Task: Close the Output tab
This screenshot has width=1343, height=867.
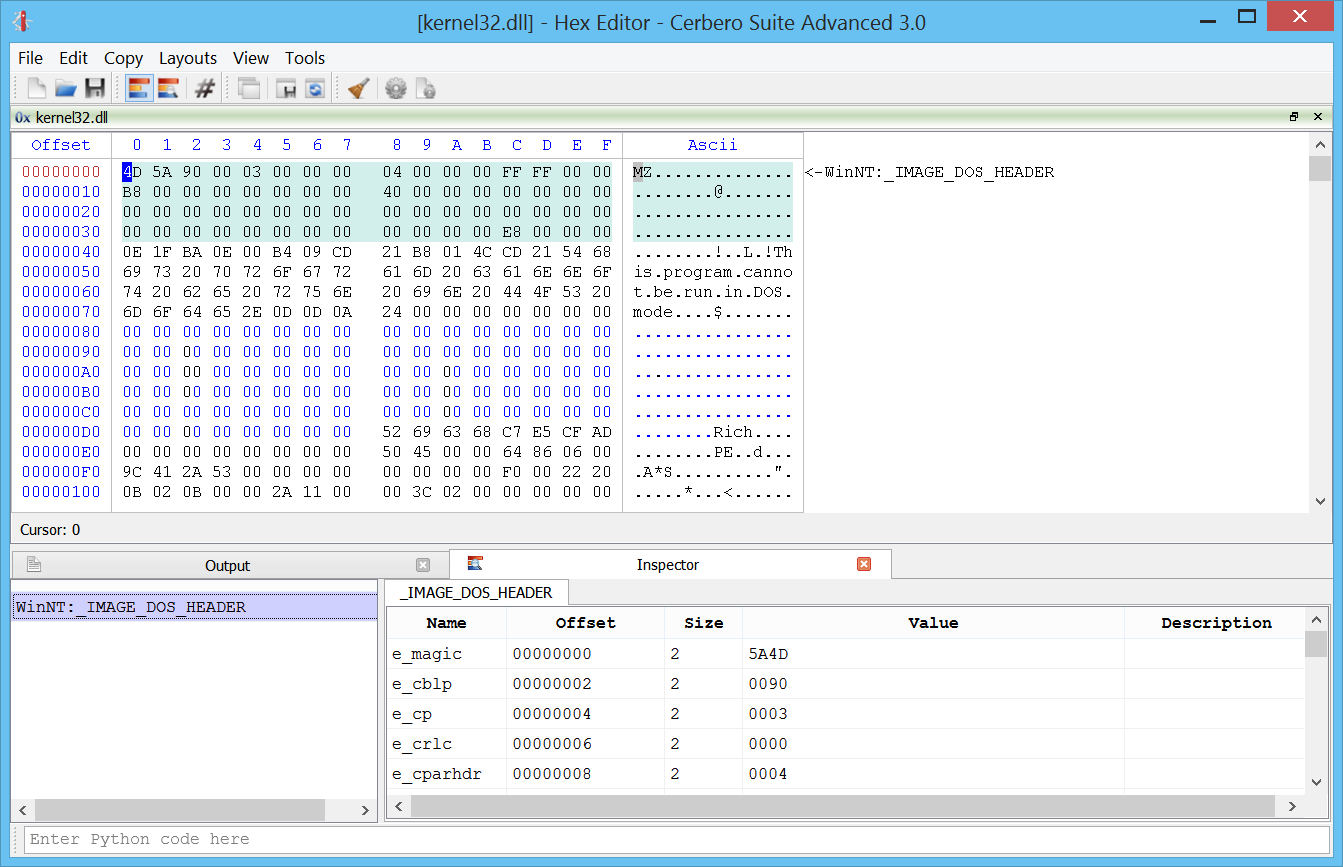Action: (423, 565)
